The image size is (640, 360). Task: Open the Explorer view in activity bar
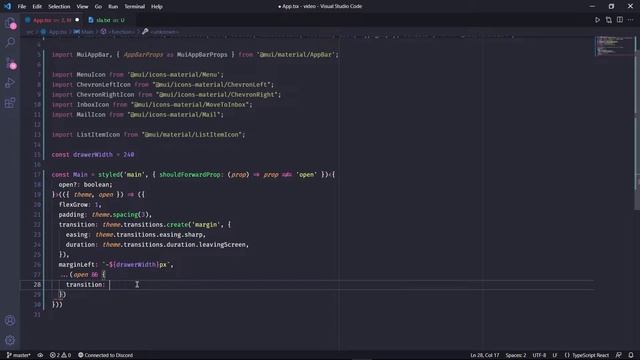[x=10, y=23]
